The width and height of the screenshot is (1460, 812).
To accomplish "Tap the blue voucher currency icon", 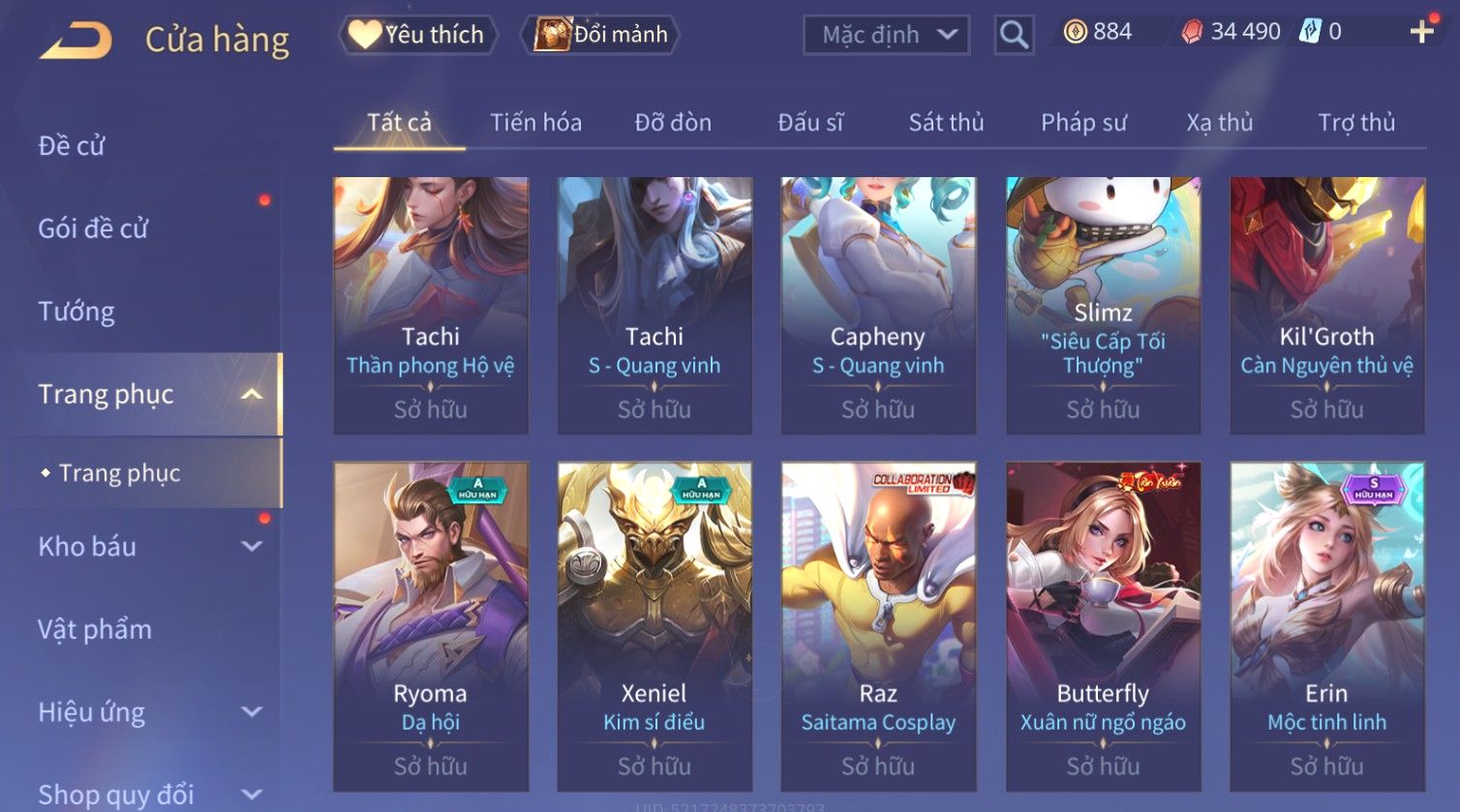I will click(1310, 32).
